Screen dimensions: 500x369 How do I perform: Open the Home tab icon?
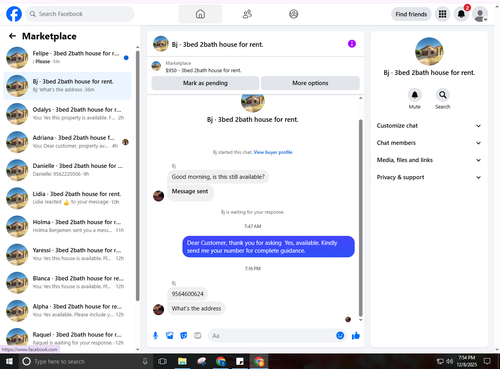[200, 14]
